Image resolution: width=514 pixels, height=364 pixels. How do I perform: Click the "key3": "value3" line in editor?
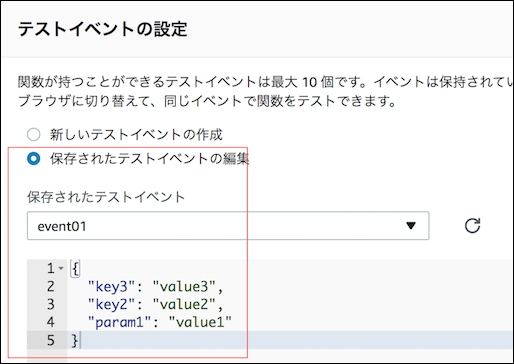click(x=155, y=286)
